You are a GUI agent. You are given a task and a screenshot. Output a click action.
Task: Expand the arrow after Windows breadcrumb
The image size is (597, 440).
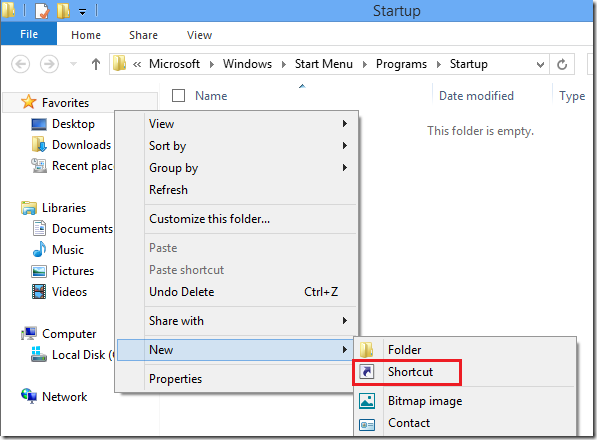284,64
